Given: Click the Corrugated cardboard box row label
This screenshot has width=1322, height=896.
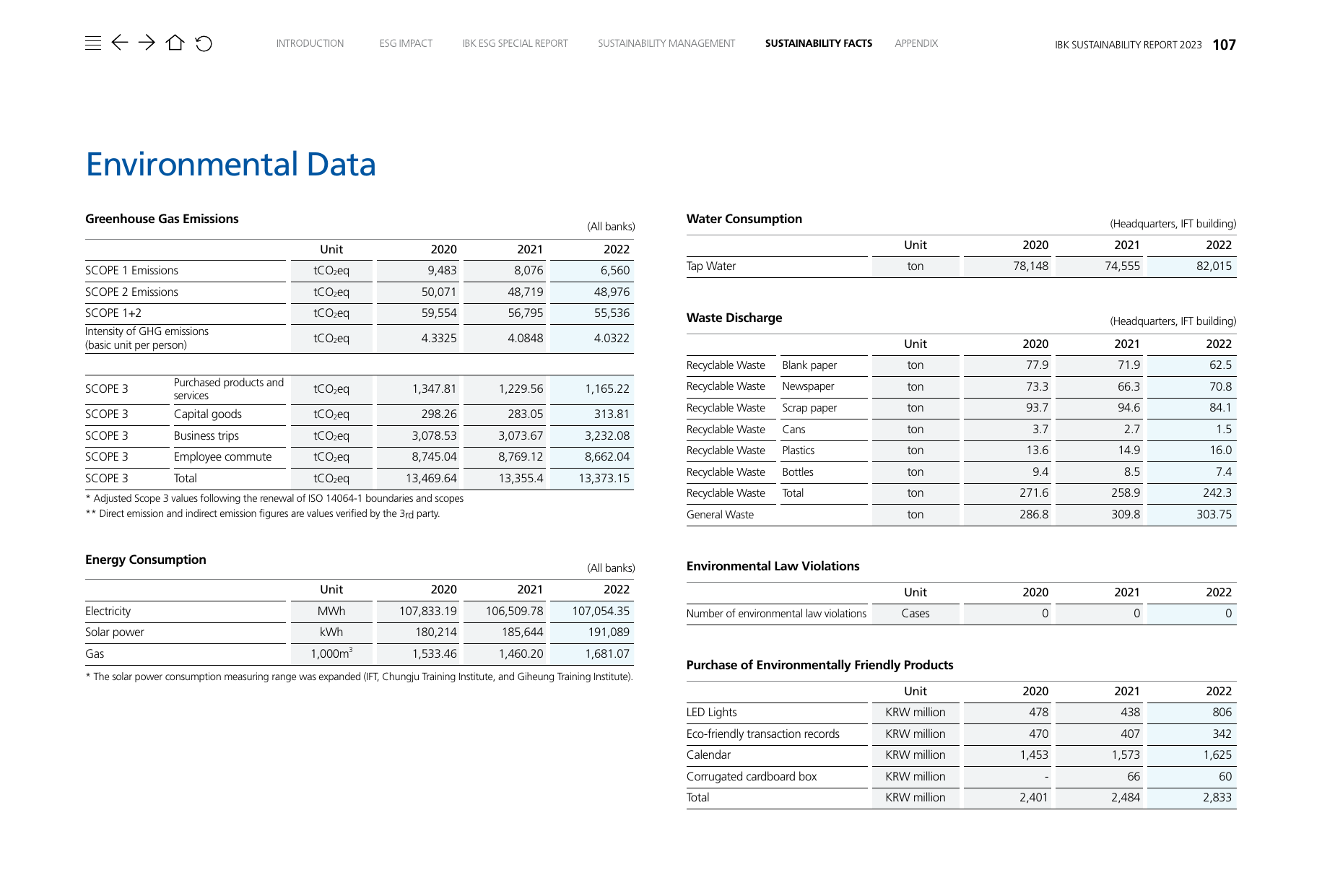Looking at the screenshot, I should [x=752, y=777].
